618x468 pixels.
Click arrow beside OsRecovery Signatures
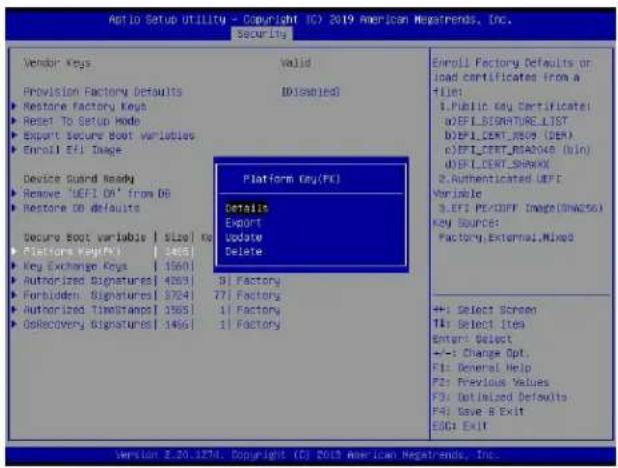15,324
